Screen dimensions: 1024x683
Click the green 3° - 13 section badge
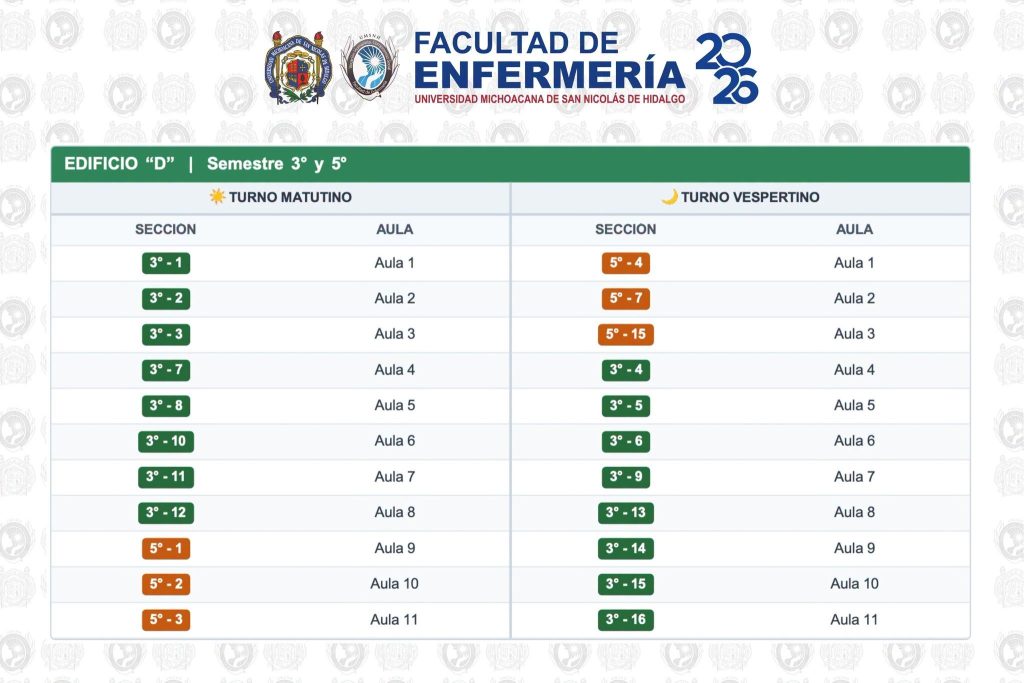tap(626, 513)
